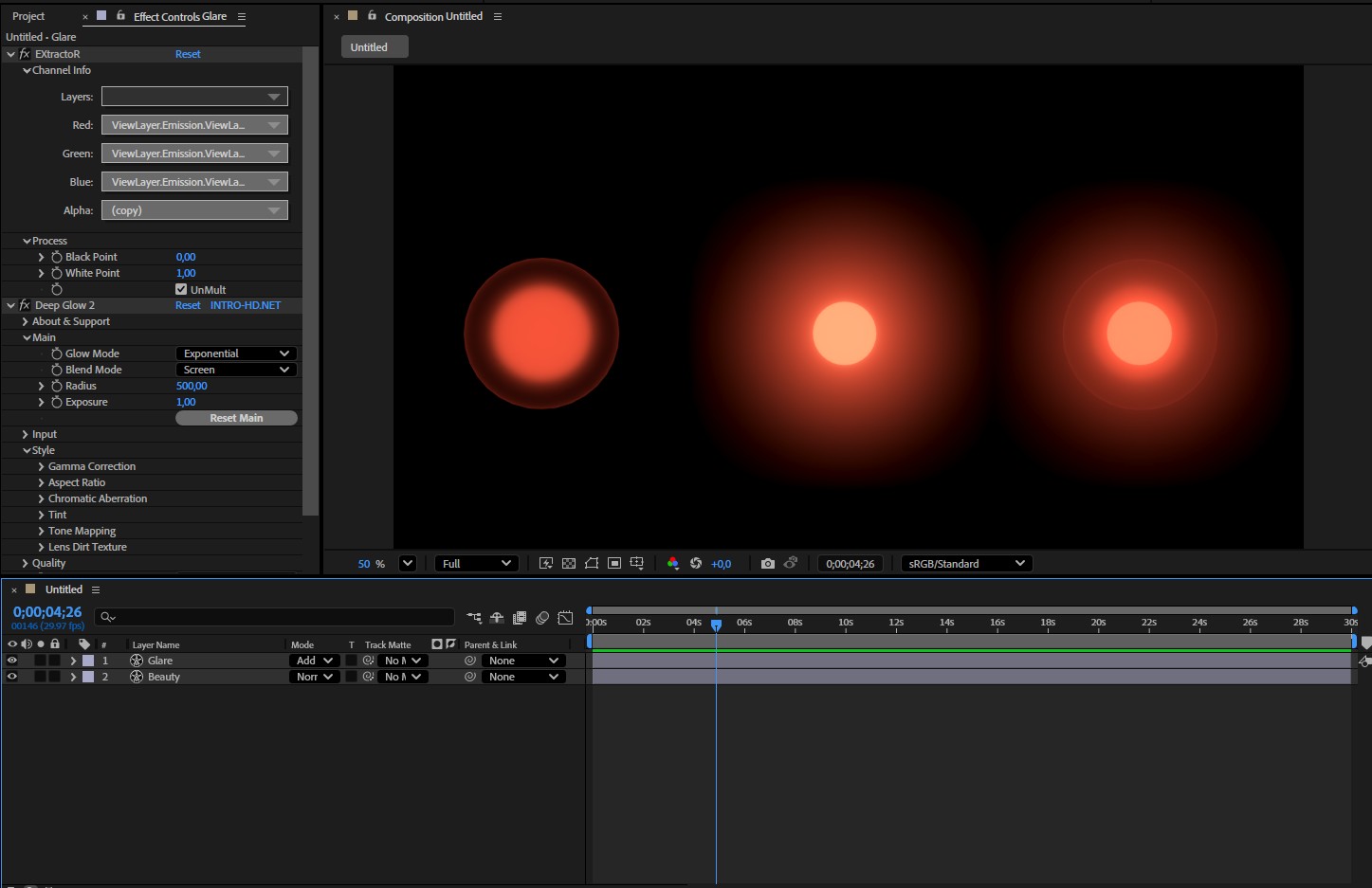Toggle the transparency grid in the viewer

pos(569,564)
